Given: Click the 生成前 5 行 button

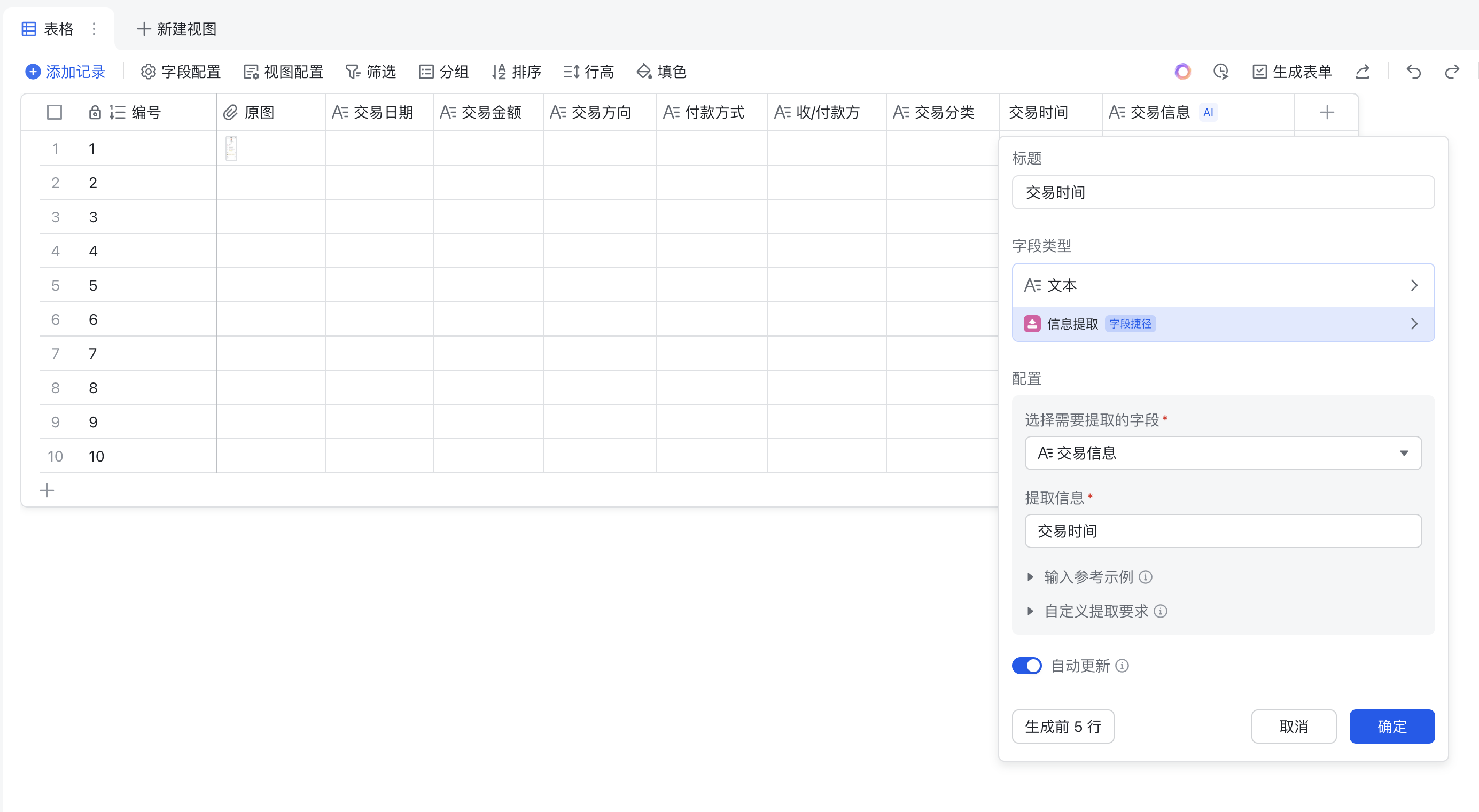Looking at the screenshot, I should [1063, 727].
